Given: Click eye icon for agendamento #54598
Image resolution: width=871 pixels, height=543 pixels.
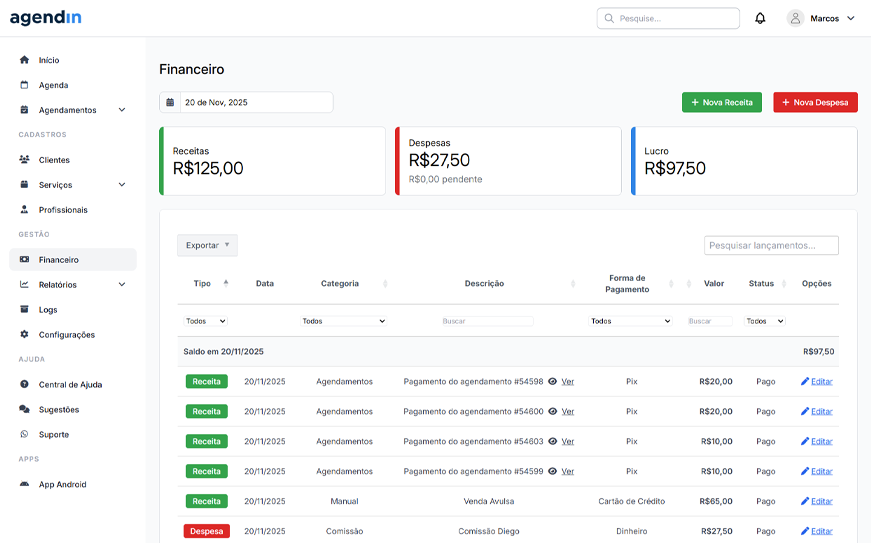Looking at the screenshot, I should (x=552, y=381).
